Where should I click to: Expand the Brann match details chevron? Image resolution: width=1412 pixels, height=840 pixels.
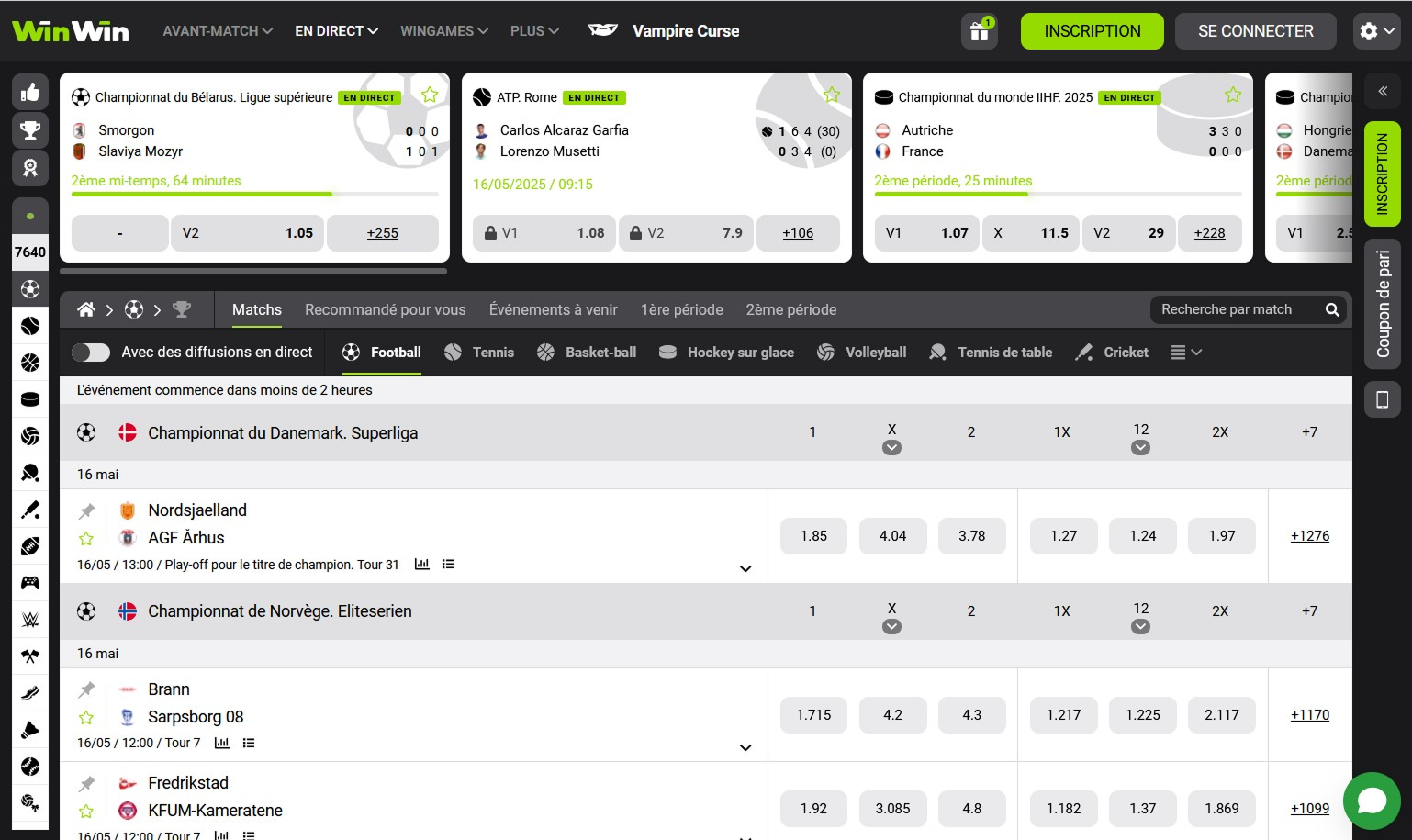[745, 747]
